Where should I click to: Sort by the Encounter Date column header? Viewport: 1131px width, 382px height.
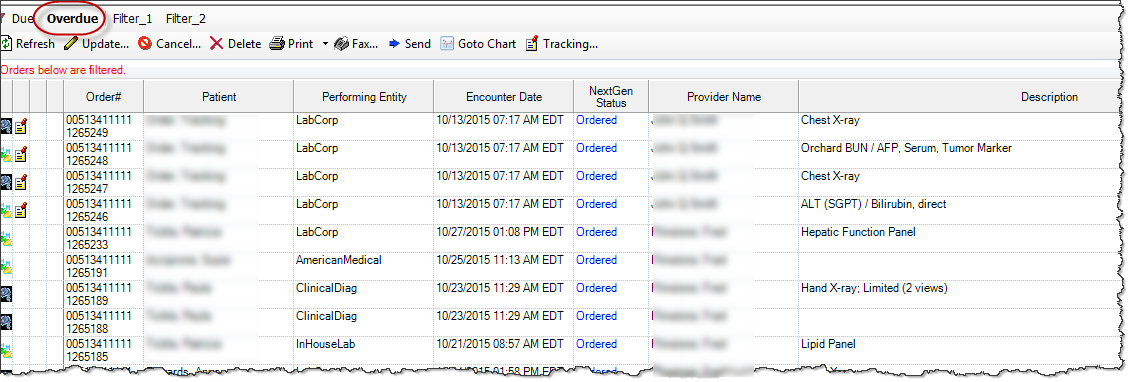point(503,97)
